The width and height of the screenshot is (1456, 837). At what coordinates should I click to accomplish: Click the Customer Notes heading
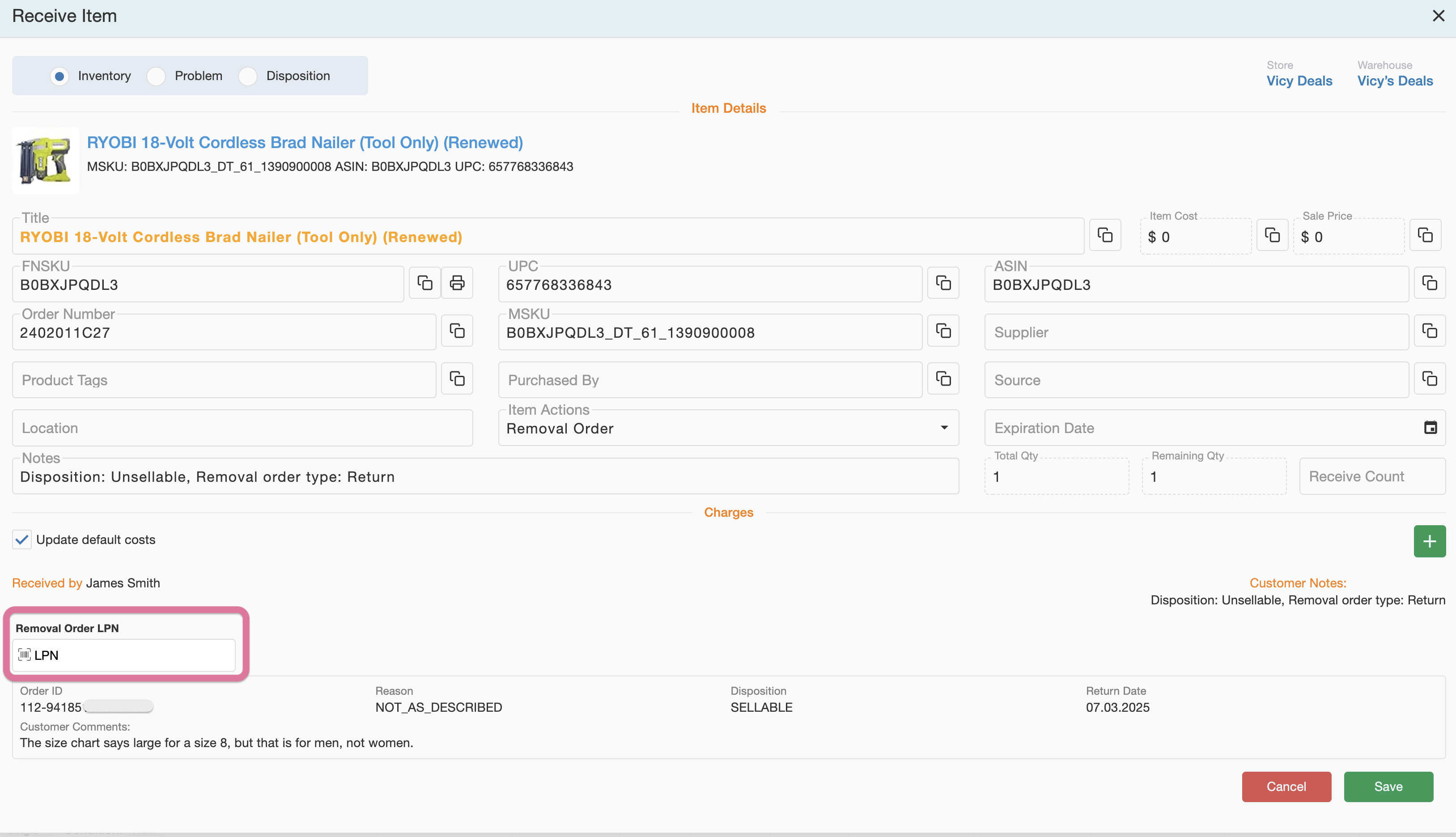[x=1298, y=583]
